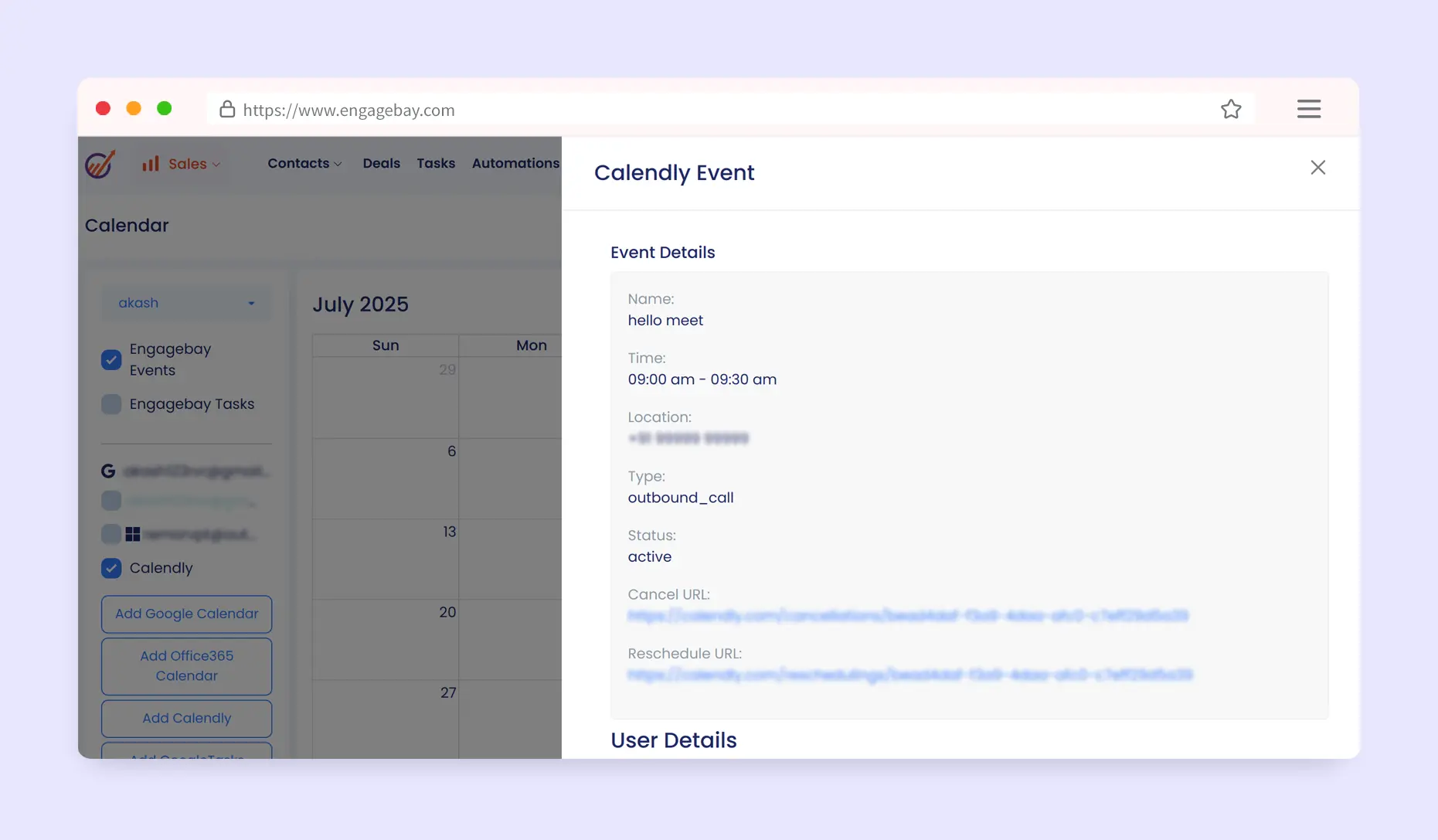The image size is (1438, 840).
Task: Click the Sales bar chart icon
Action: (151, 164)
